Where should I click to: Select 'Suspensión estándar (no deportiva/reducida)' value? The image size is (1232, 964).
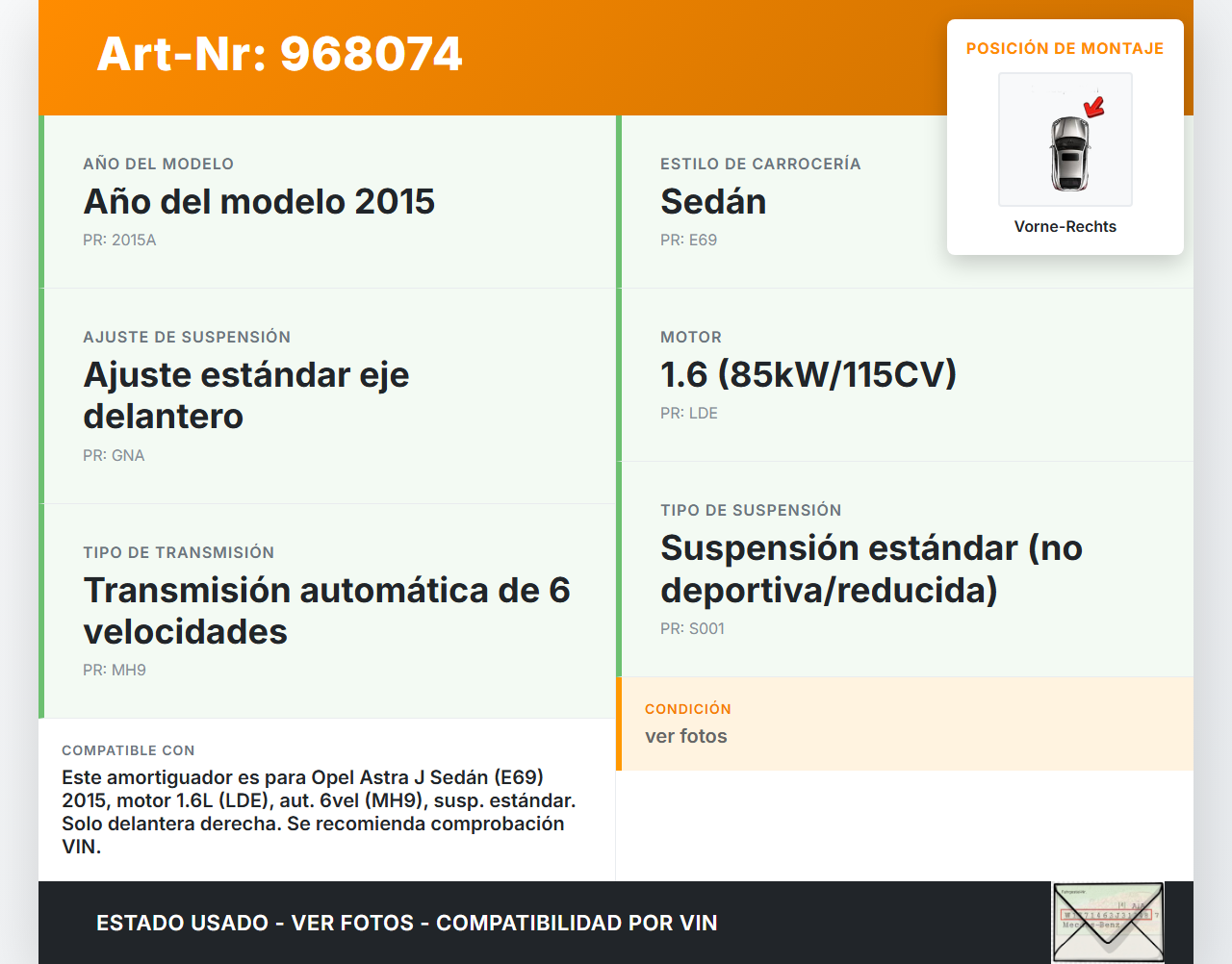[x=872, y=569]
